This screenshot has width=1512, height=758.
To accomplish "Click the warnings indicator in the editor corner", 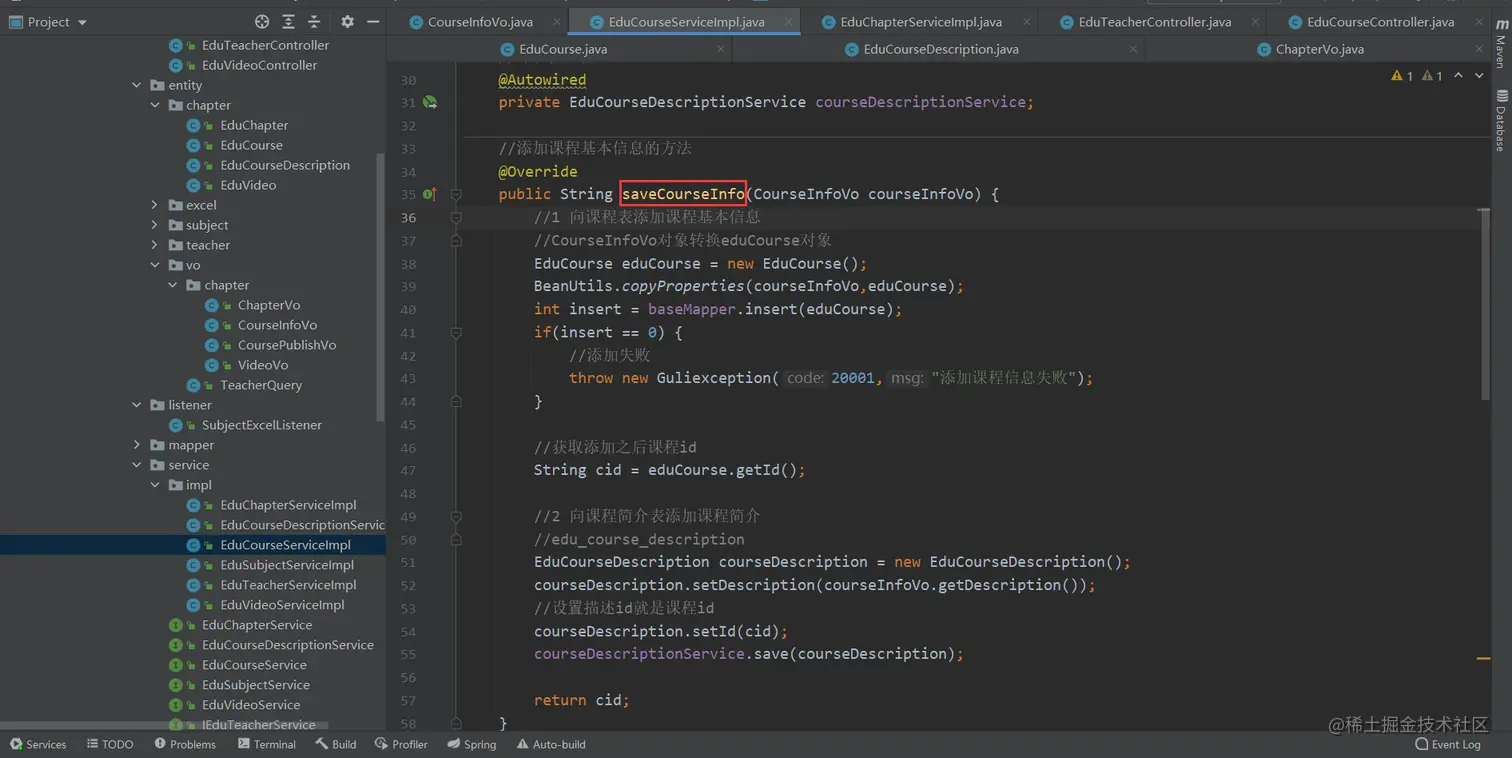I will tap(1417, 76).
